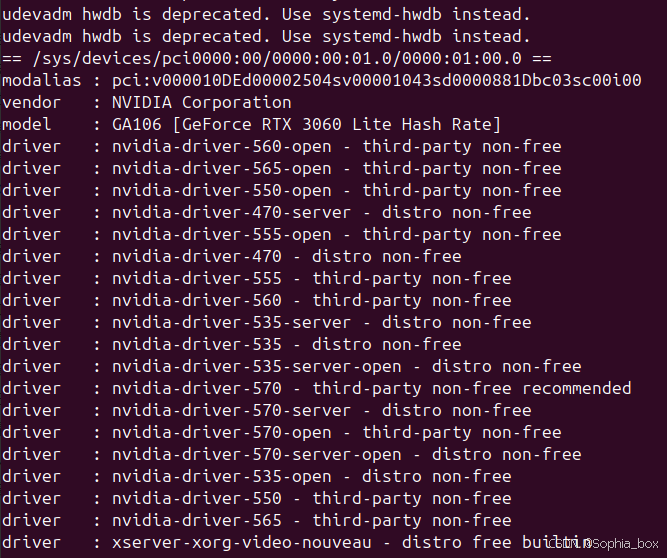Click the NVIDIA Corporation vendor text

[202, 102]
